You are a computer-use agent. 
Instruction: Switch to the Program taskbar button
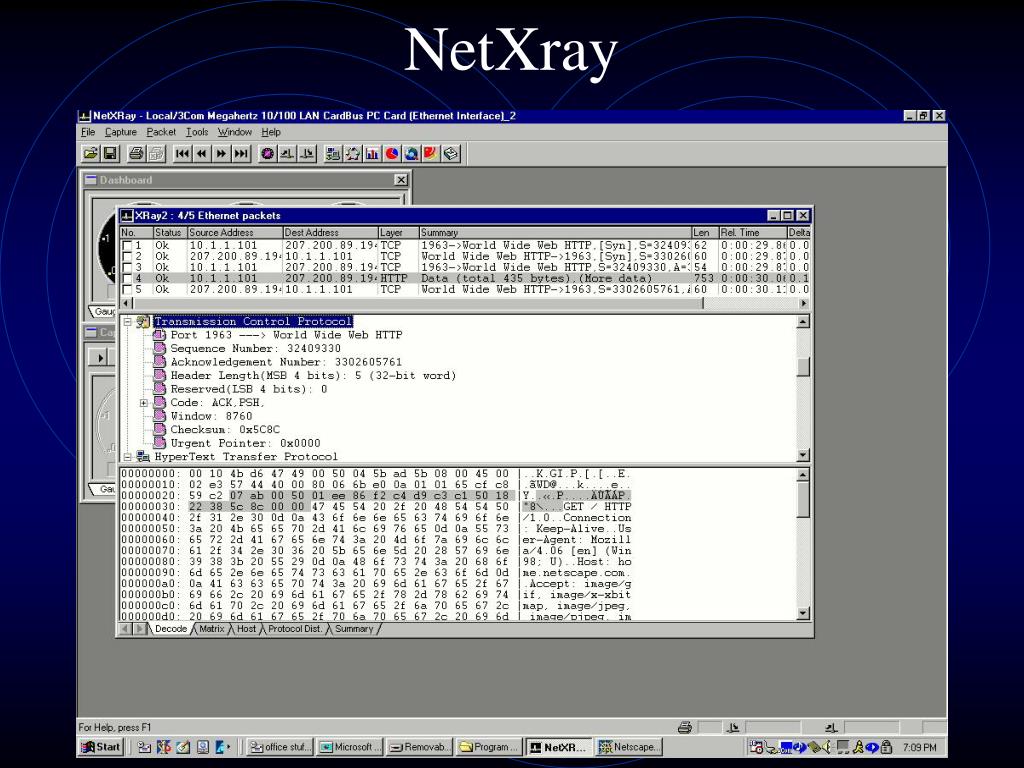489,747
